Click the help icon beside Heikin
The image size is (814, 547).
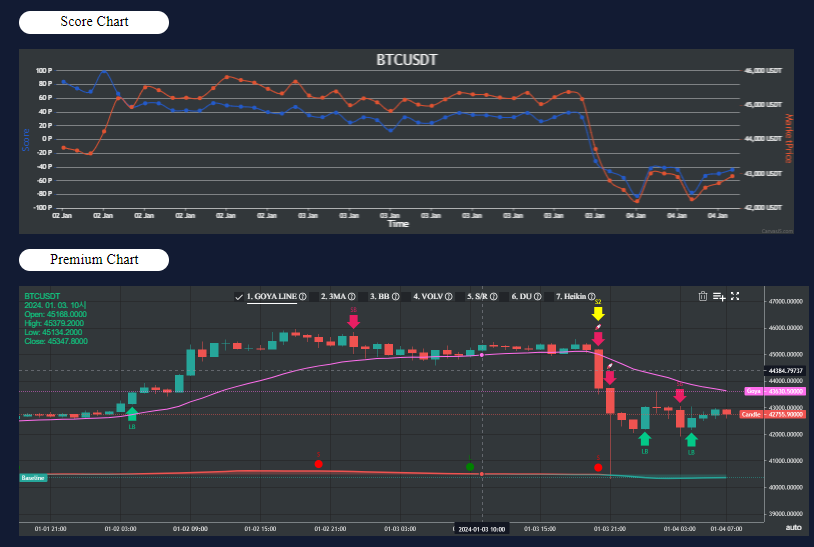coord(594,296)
